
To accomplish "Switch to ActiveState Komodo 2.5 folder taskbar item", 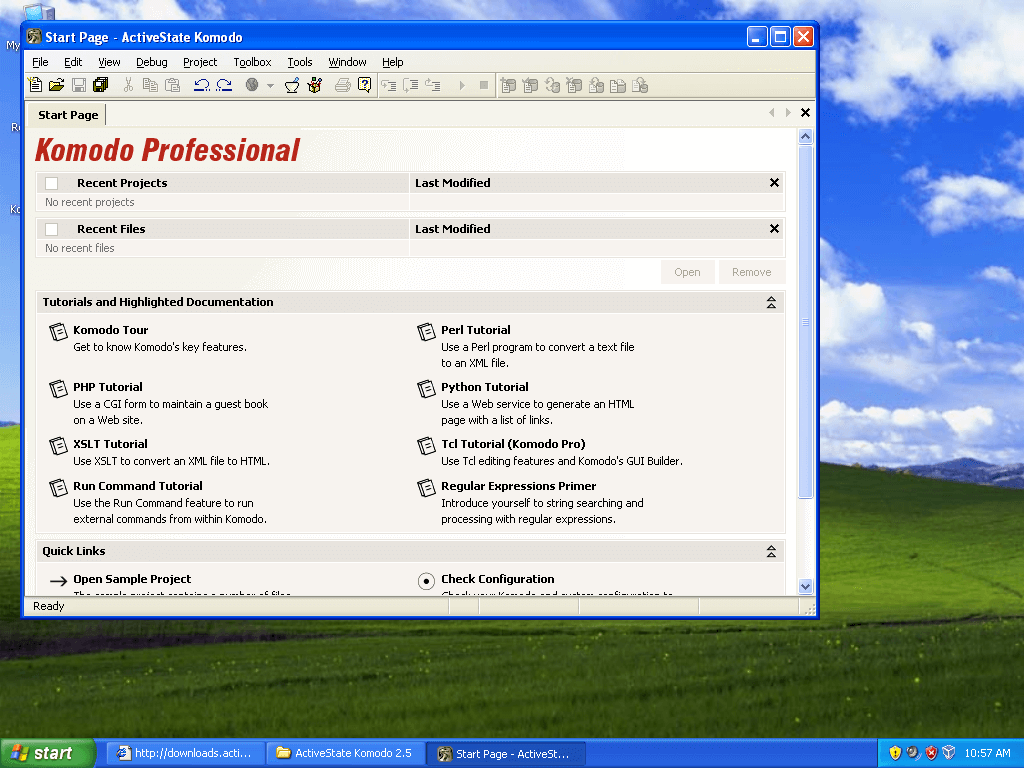I will click(346, 753).
